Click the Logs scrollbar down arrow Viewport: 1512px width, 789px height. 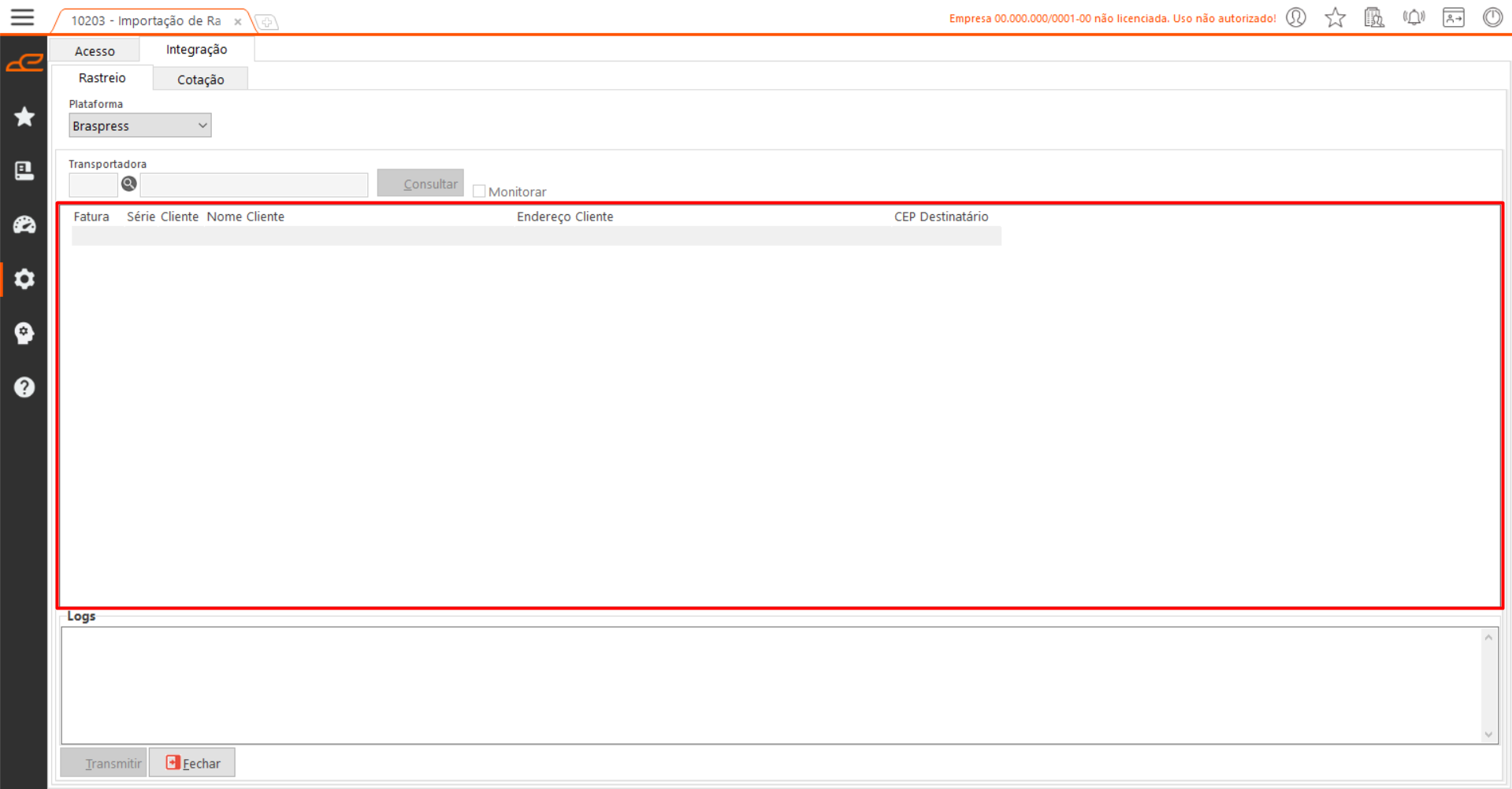(x=1488, y=734)
